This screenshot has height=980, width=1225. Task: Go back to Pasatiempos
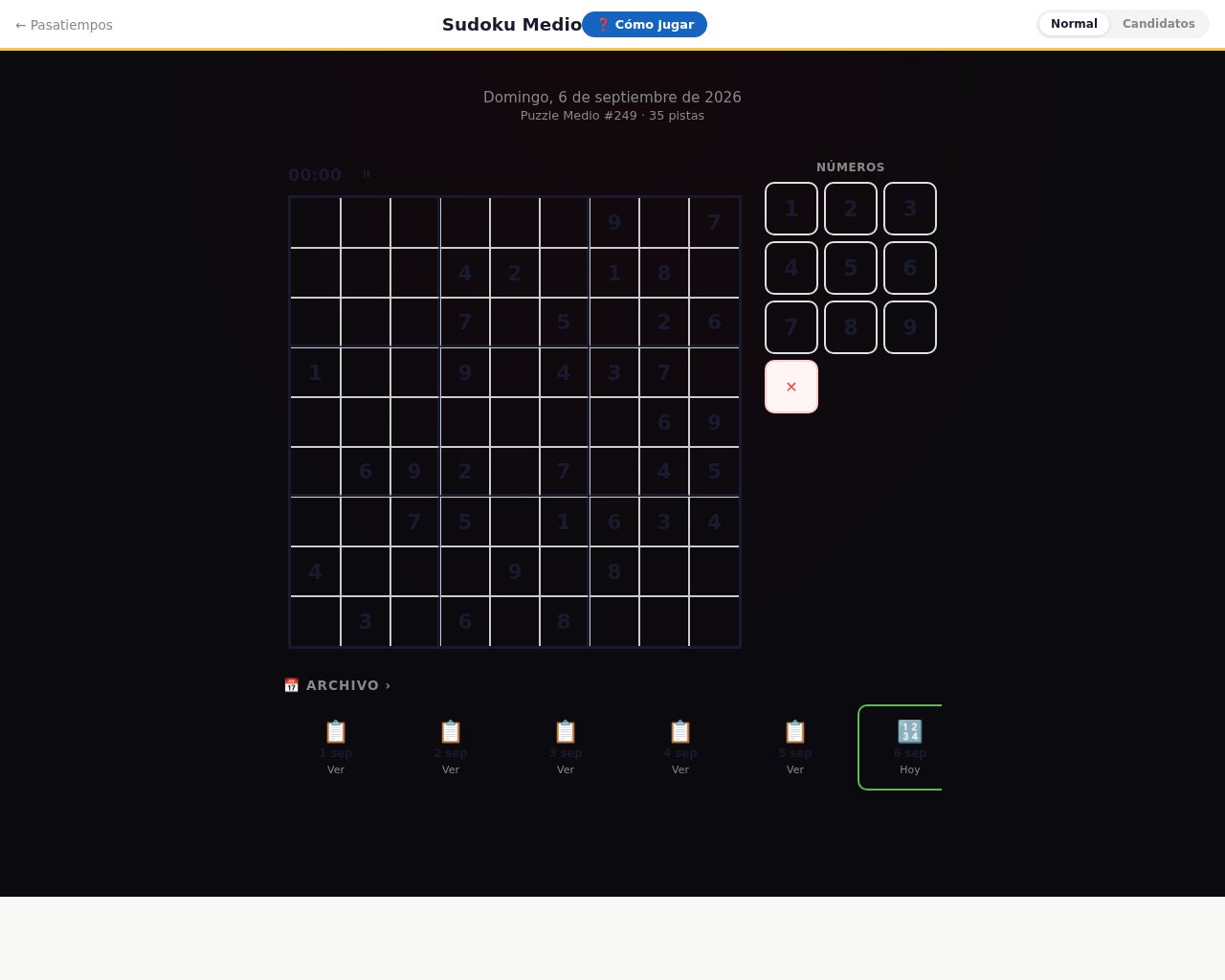click(x=64, y=25)
